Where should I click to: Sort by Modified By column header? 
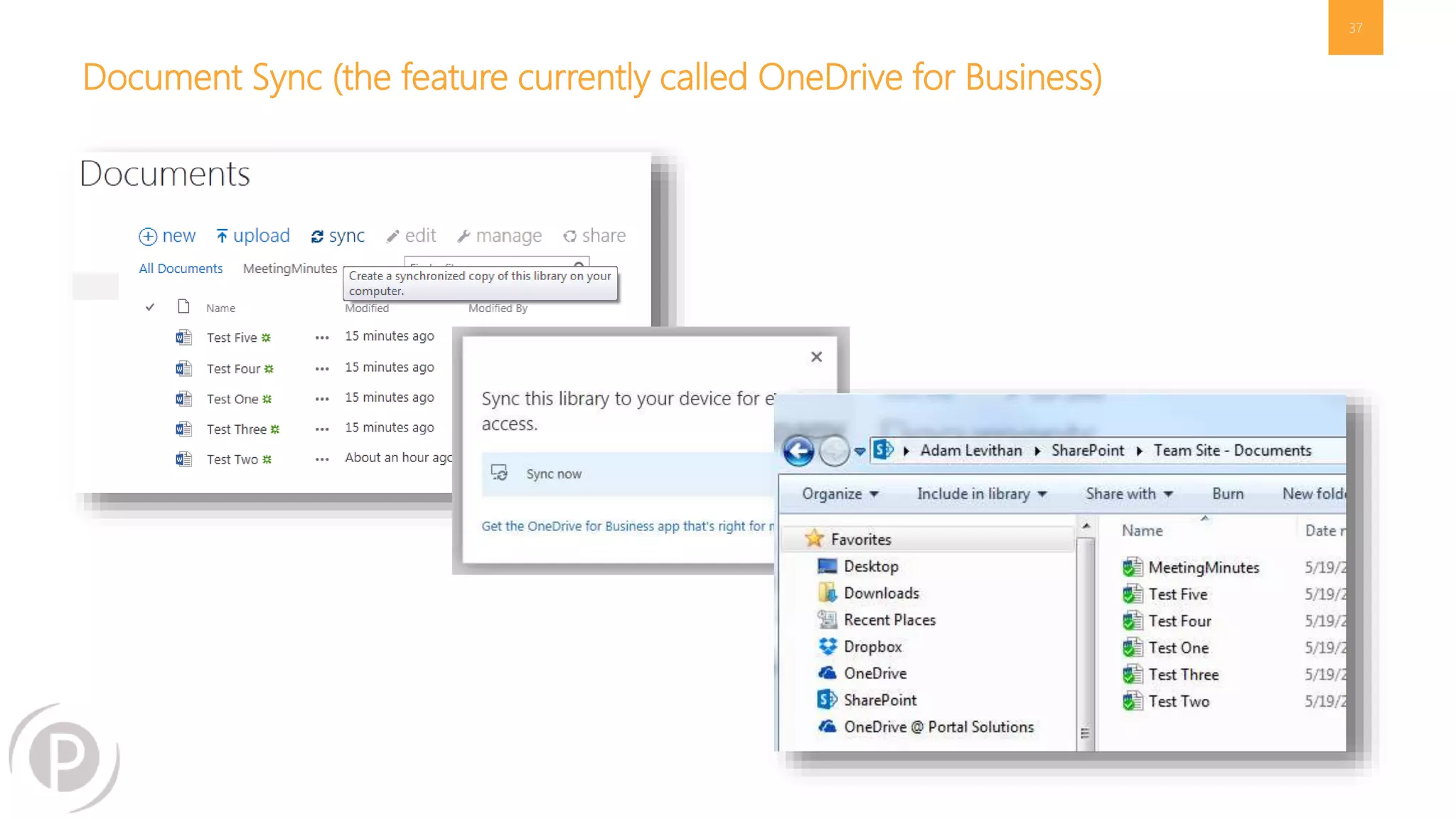(498, 308)
